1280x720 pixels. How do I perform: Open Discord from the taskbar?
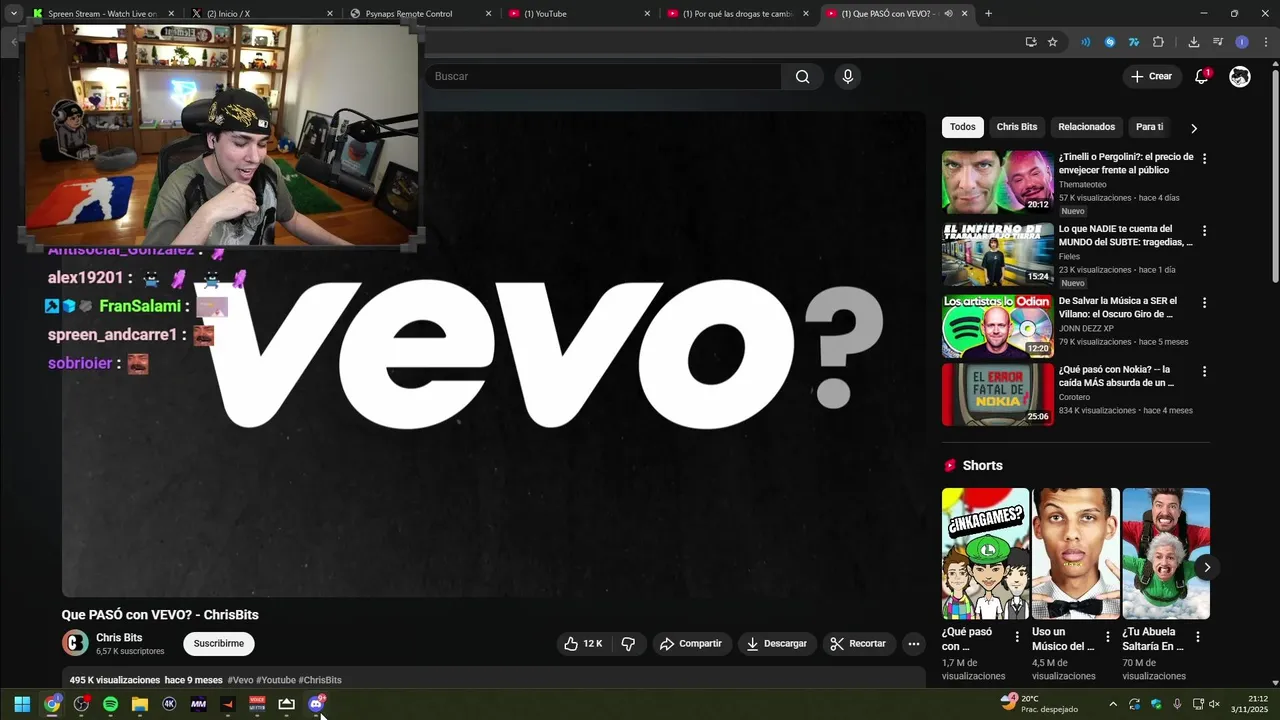pyautogui.click(x=316, y=704)
